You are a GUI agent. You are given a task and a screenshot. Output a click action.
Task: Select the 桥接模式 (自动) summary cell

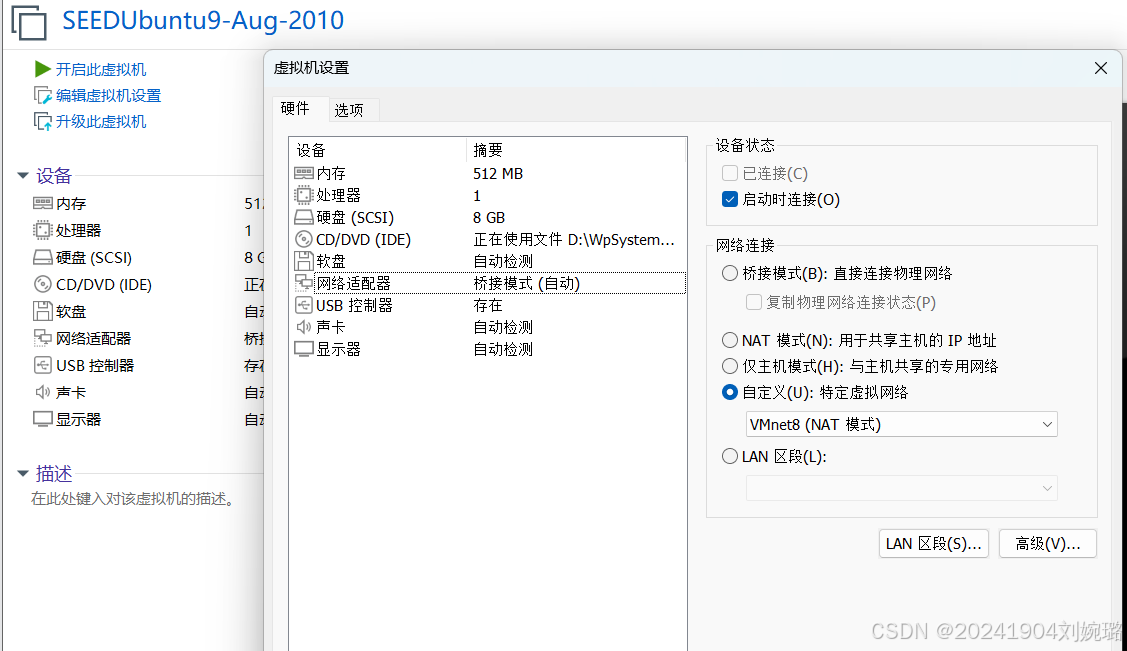click(x=527, y=283)
